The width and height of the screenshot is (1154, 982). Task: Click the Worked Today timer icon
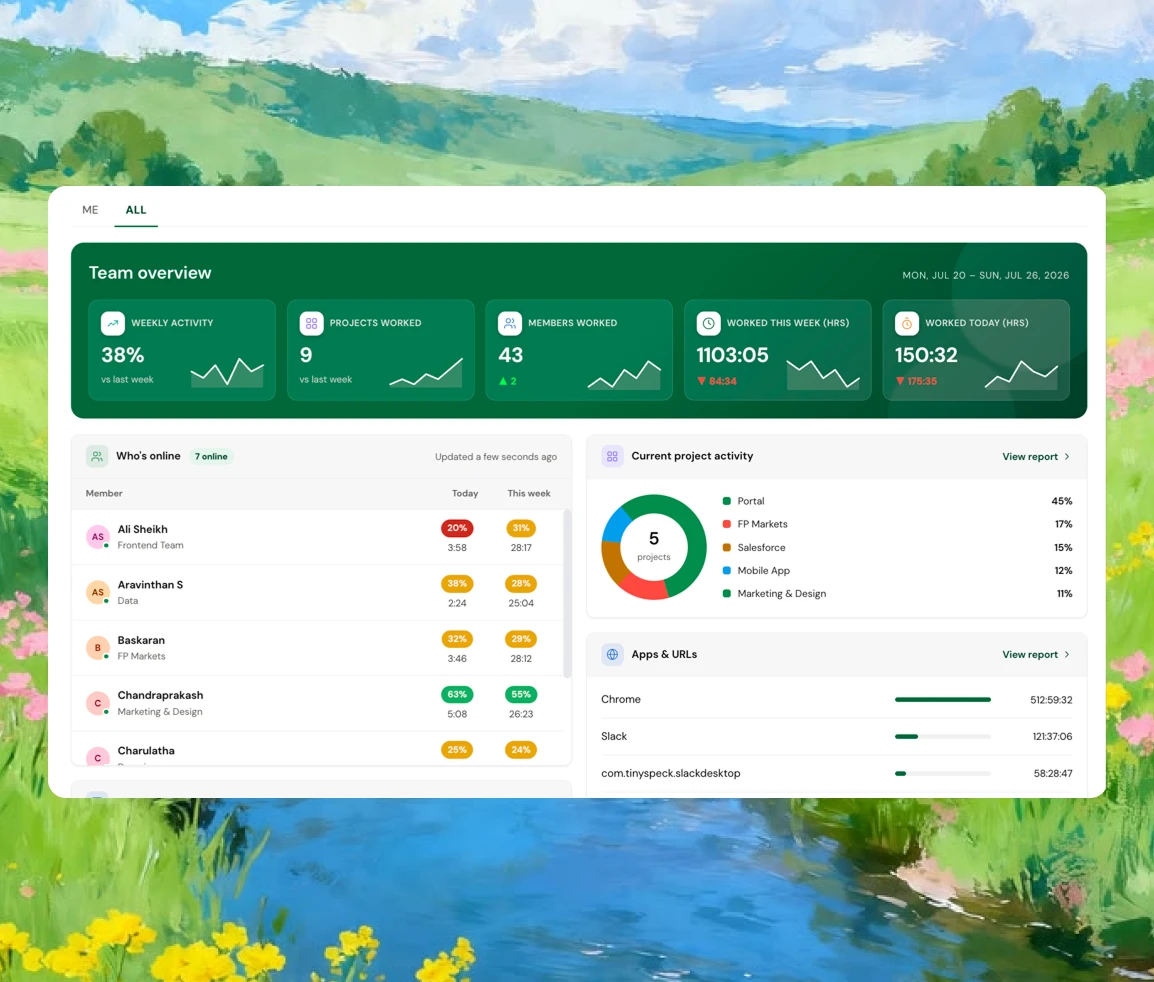point(907,323)
